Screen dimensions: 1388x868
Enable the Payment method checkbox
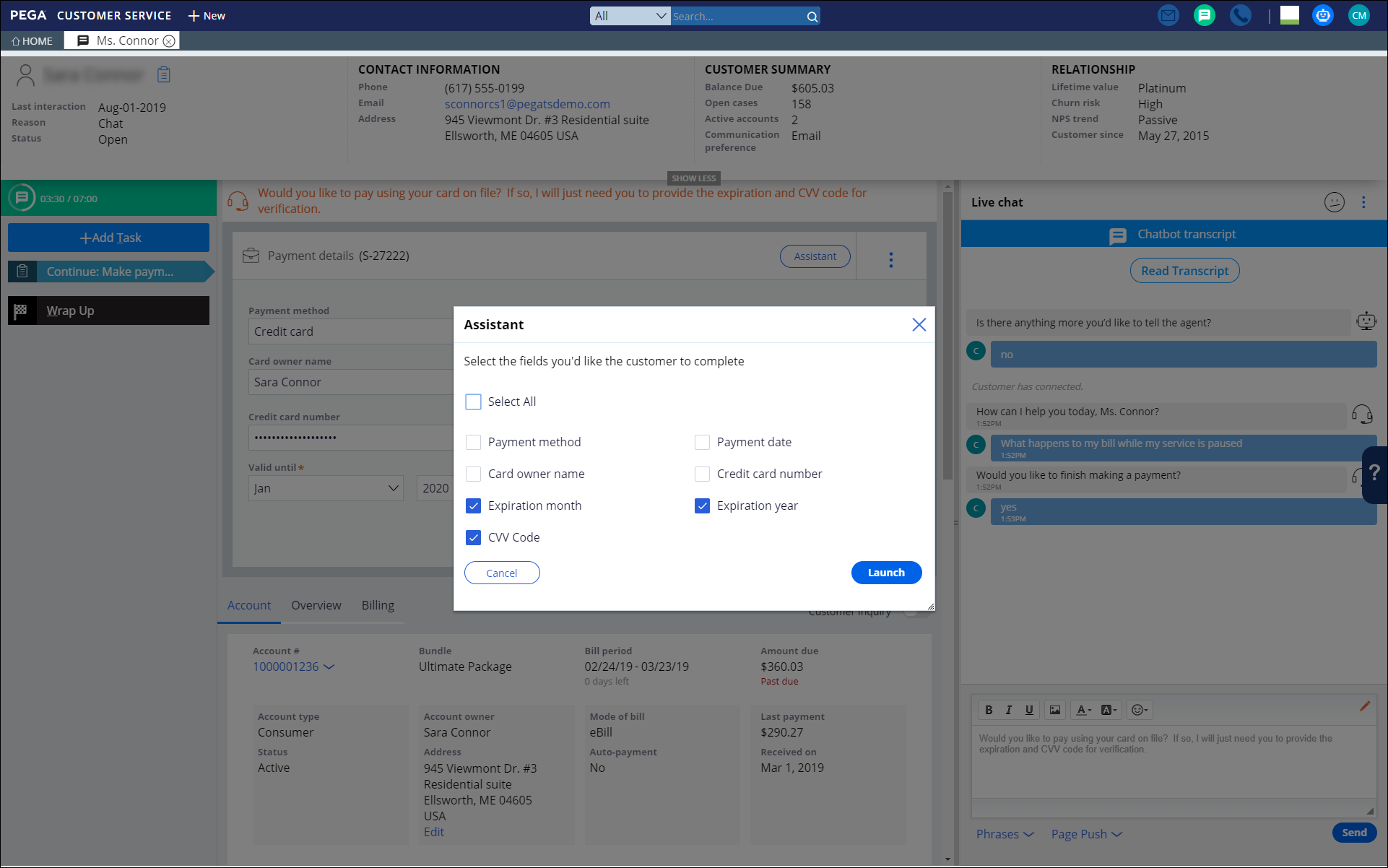[473, 442]
